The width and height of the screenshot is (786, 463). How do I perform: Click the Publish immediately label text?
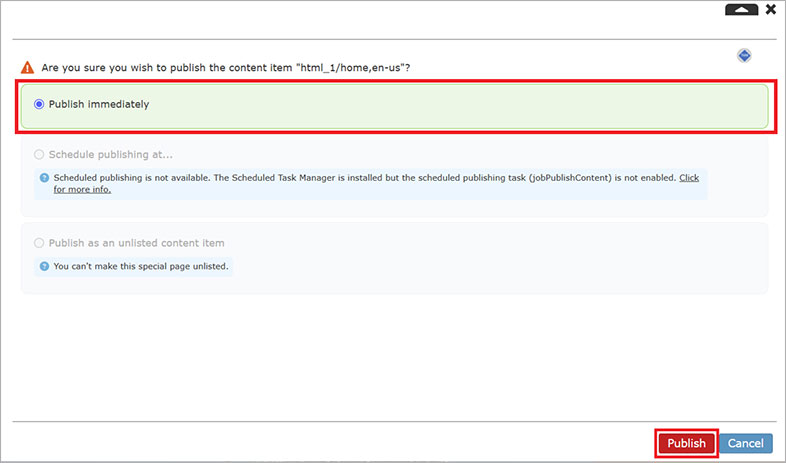click(x=99, y=104)
